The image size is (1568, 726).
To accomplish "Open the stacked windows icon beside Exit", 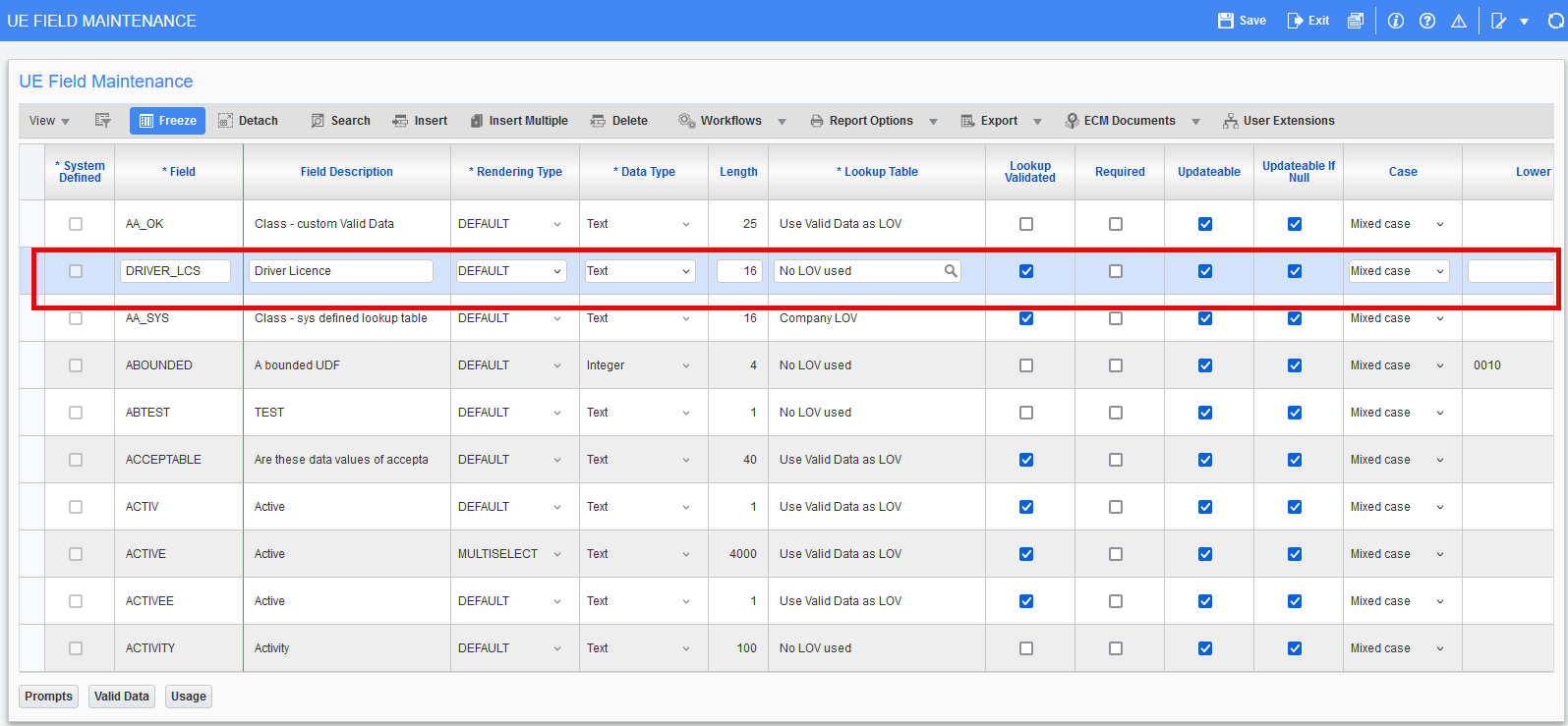I will [1356, 21].
